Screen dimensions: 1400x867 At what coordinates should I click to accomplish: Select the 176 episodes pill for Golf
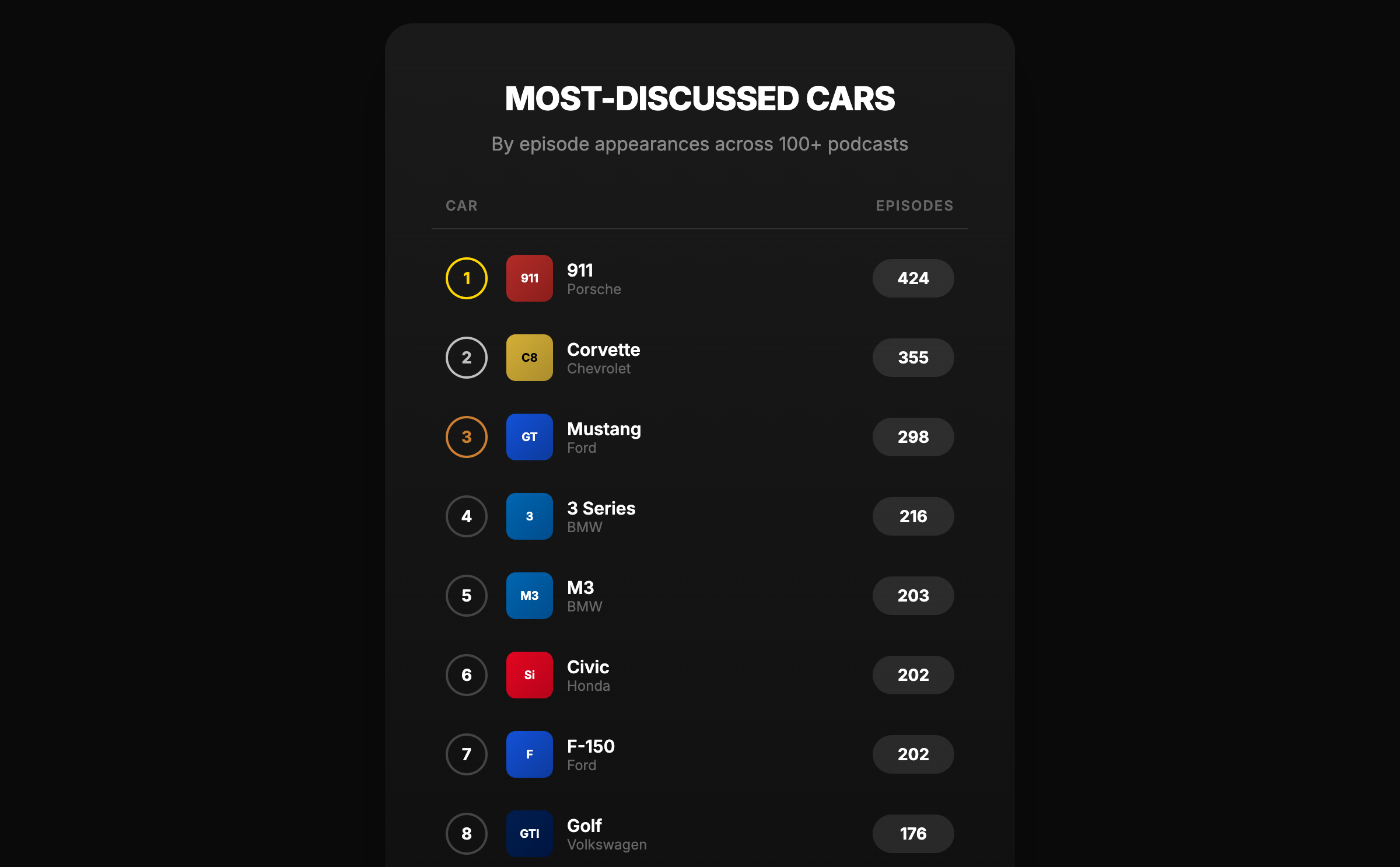coord(913,834)
